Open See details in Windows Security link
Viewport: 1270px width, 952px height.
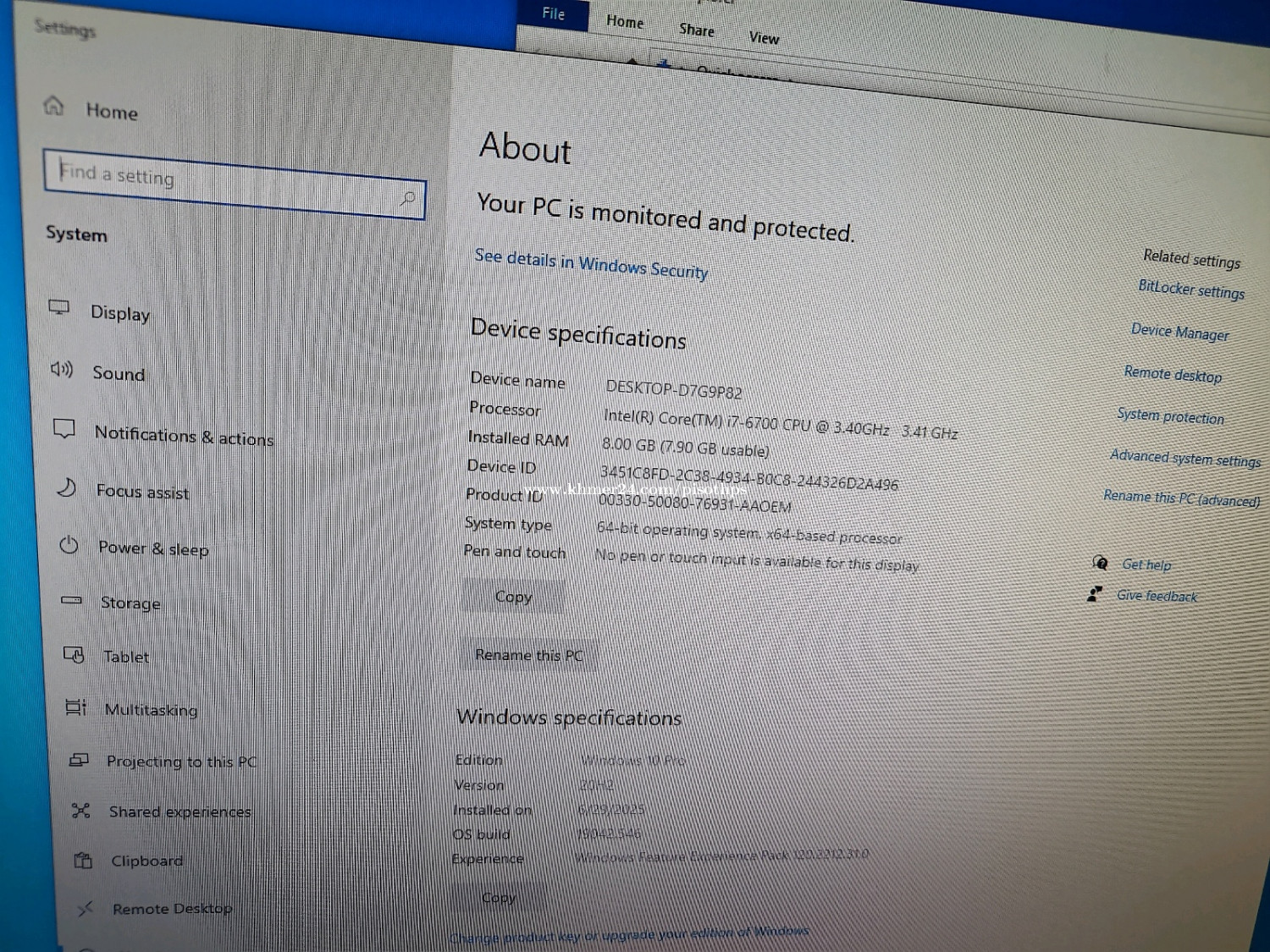point(591,264)
